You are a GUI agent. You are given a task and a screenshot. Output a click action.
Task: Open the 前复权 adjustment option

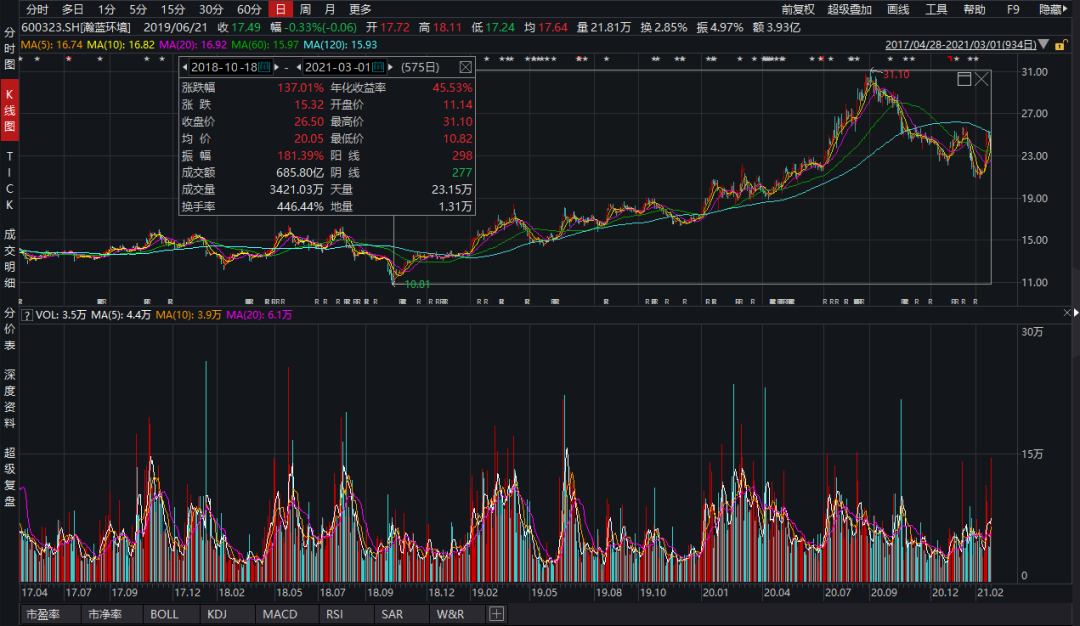point(798,10)
